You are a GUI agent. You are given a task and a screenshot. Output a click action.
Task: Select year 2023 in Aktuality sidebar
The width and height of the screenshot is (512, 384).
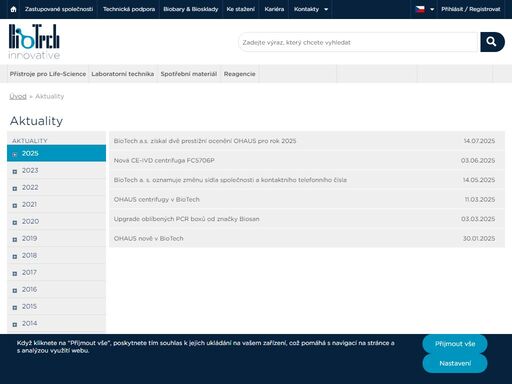(56, 170)
